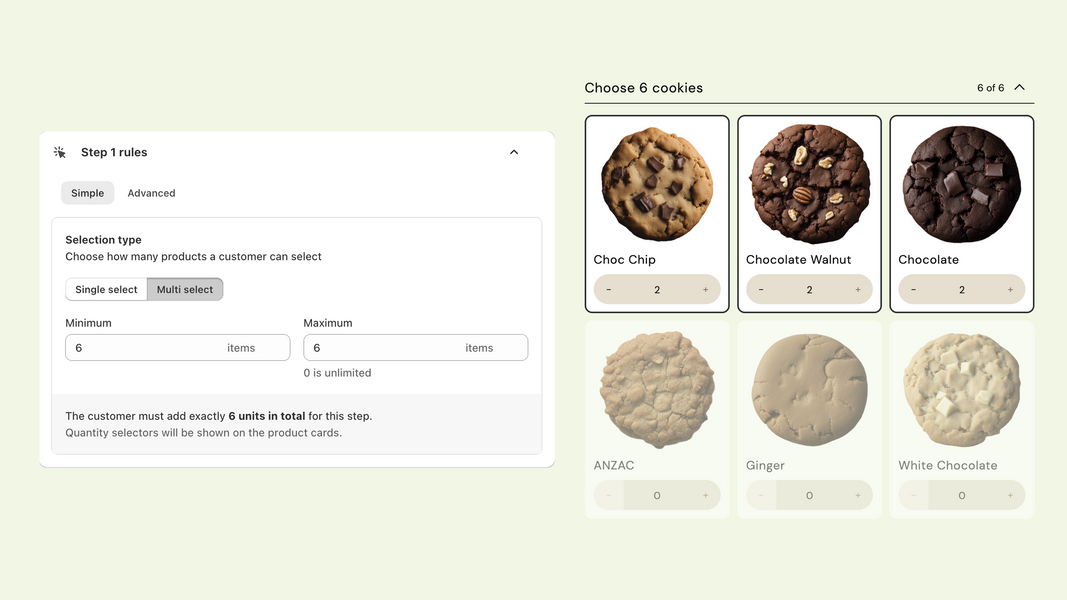
Task: Collapse the Step 1 rules panel
Action: point(514,152)
